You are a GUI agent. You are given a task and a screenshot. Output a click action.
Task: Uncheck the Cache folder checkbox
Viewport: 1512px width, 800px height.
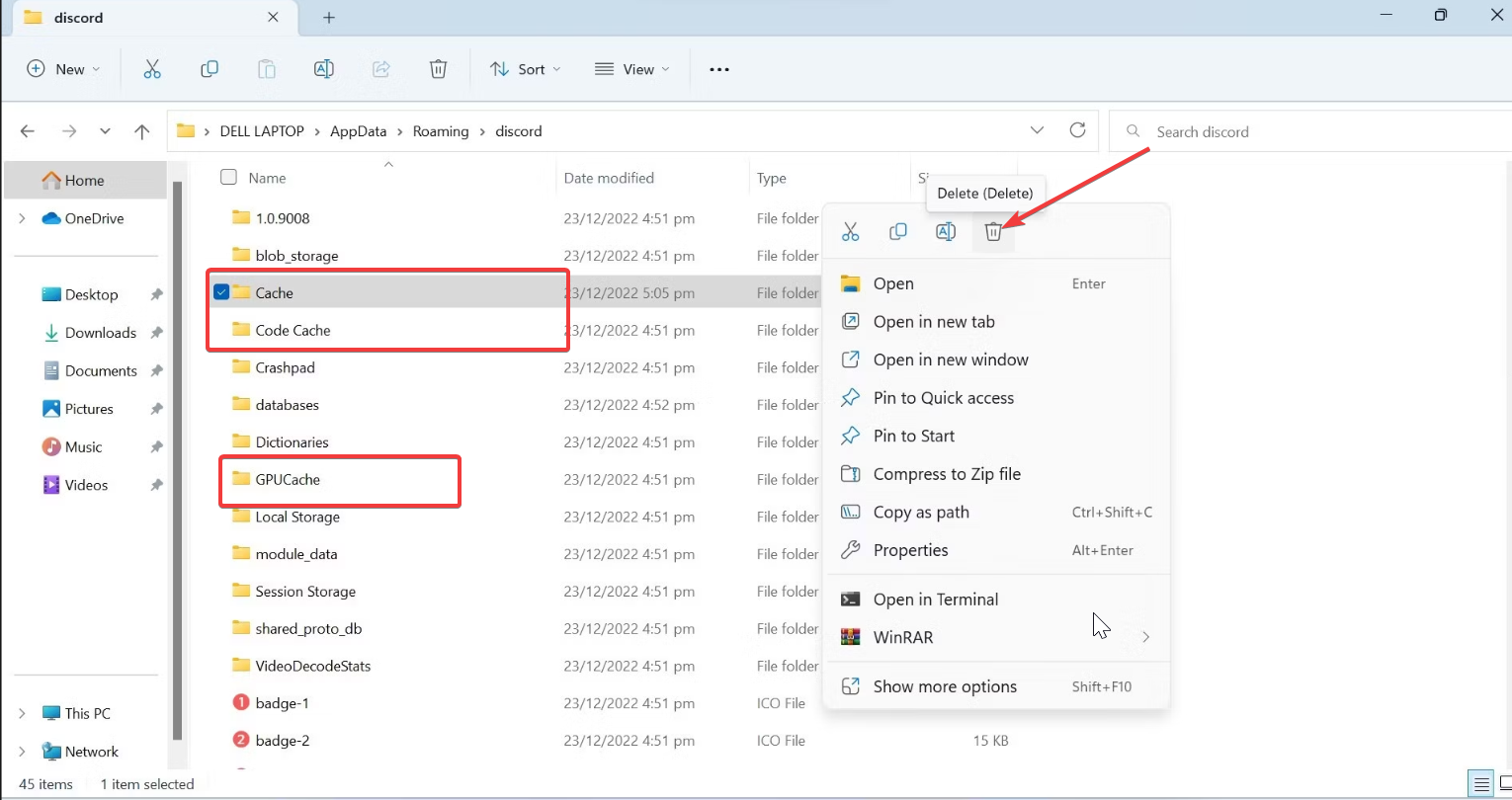pyautogui.click(x=222, y=292)
